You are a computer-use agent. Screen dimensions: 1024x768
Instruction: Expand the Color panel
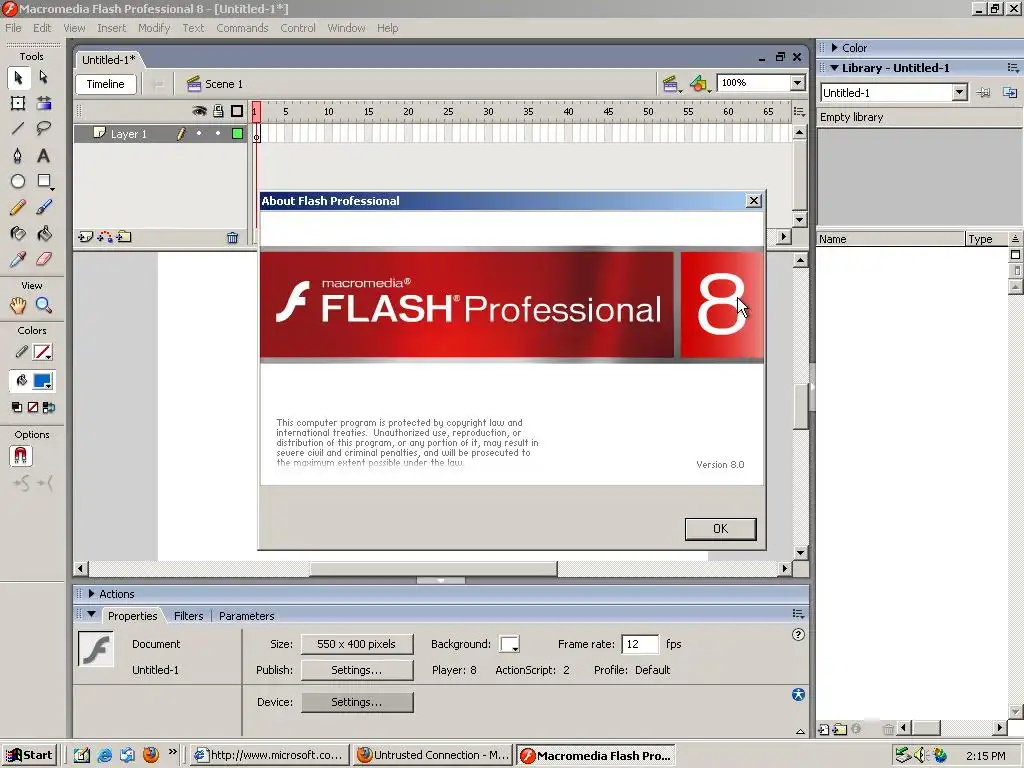click(x=835, y=48)
